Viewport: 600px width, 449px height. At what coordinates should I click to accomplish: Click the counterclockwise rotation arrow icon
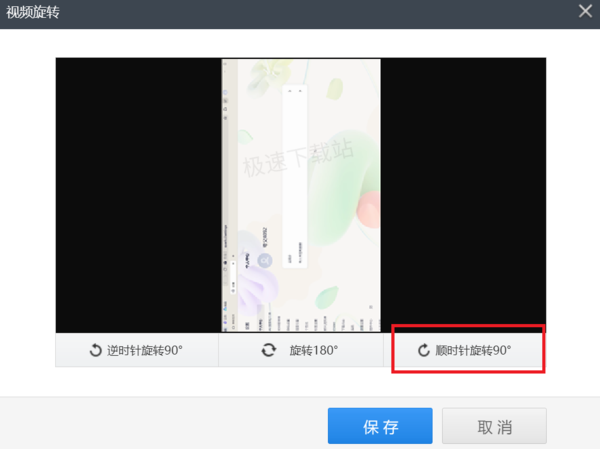(95, 350)
